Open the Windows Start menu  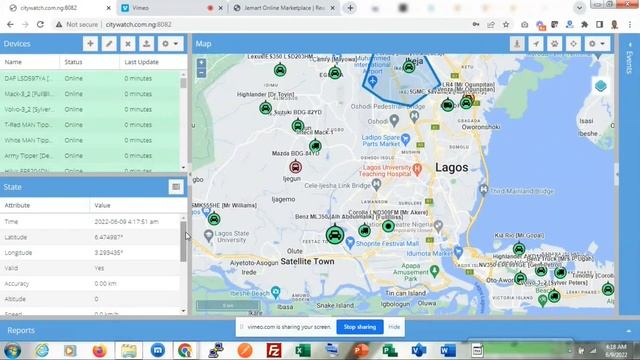tap(13, 351)
